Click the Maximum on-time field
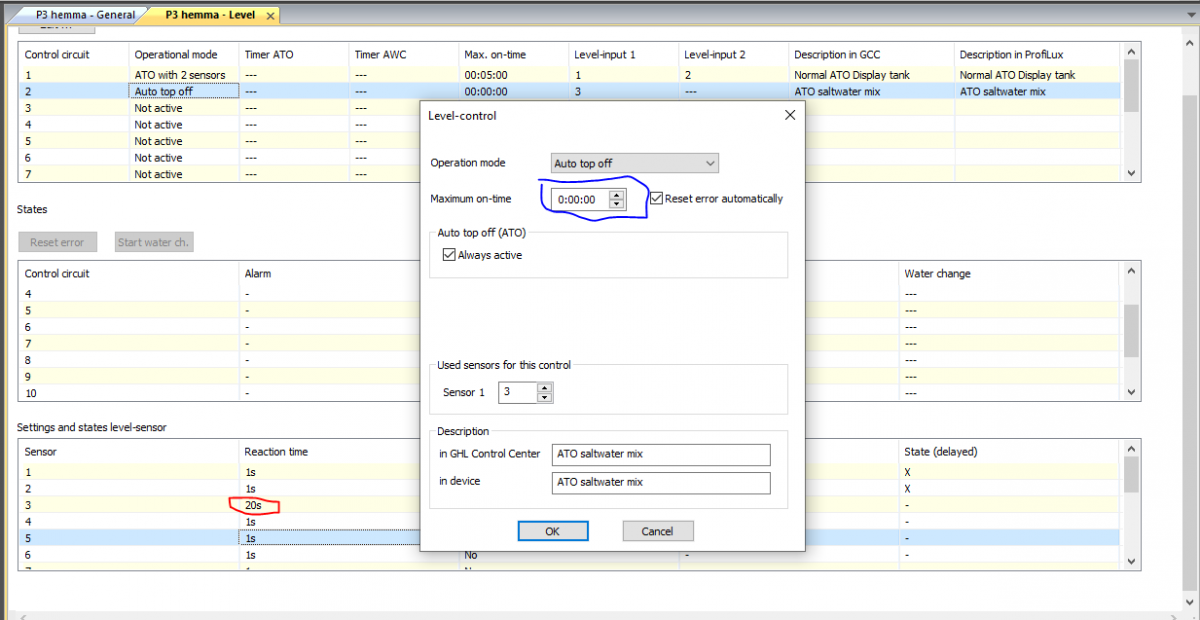1200x620 pixels. pyautogui.click(x=581, y=199)
